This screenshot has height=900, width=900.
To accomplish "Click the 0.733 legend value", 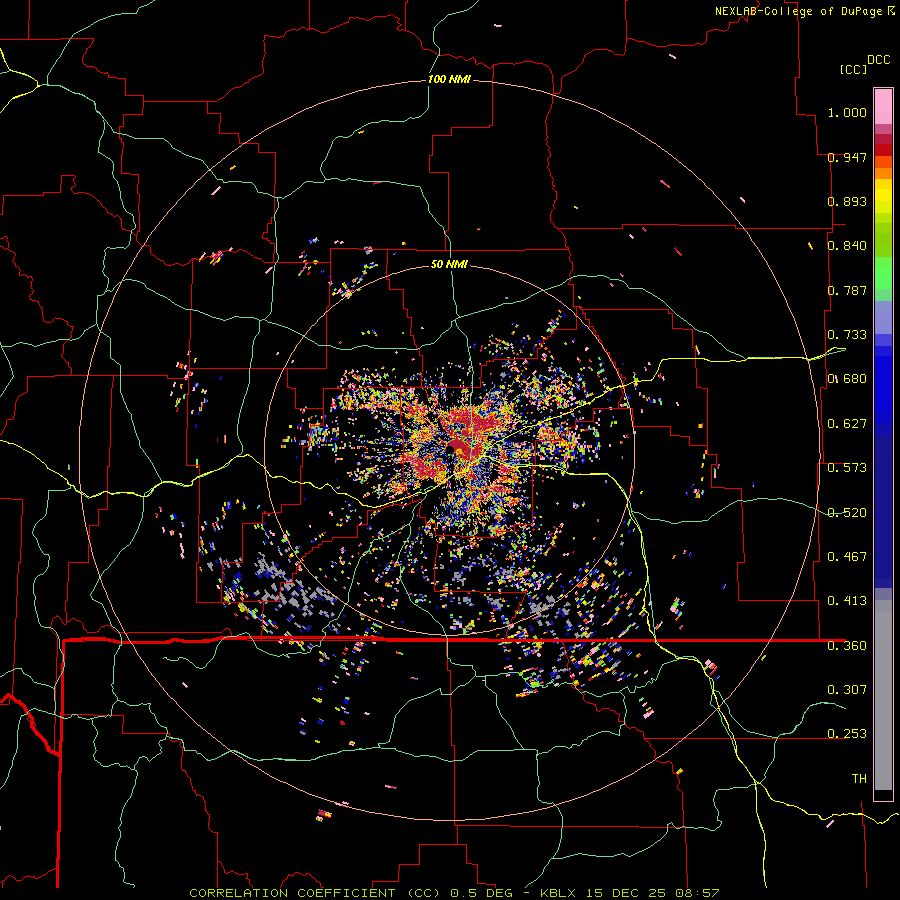I will (x=847, y=335).
